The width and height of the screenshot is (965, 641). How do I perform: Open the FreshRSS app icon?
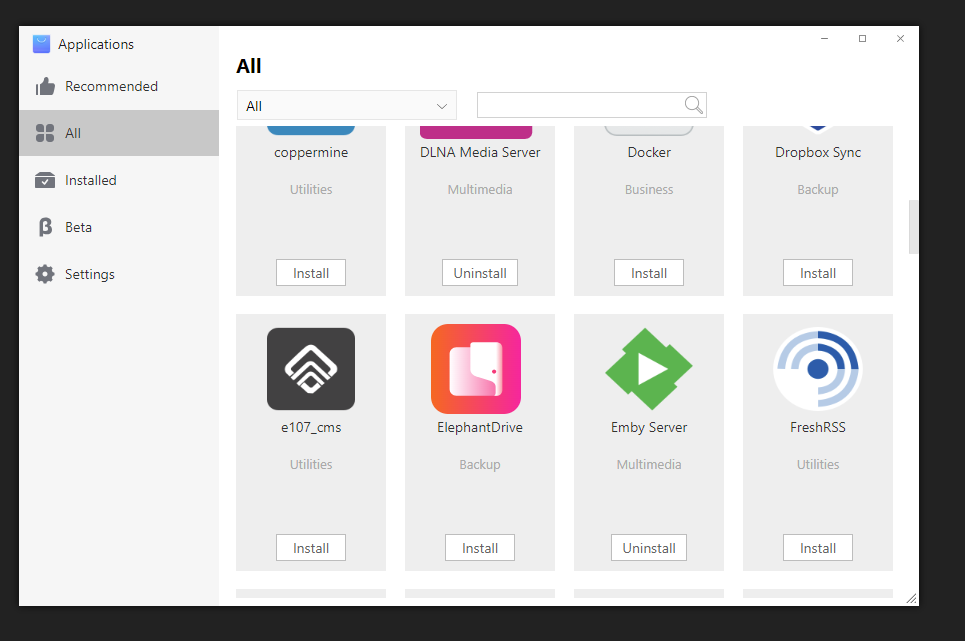click(x=817, y=368)
